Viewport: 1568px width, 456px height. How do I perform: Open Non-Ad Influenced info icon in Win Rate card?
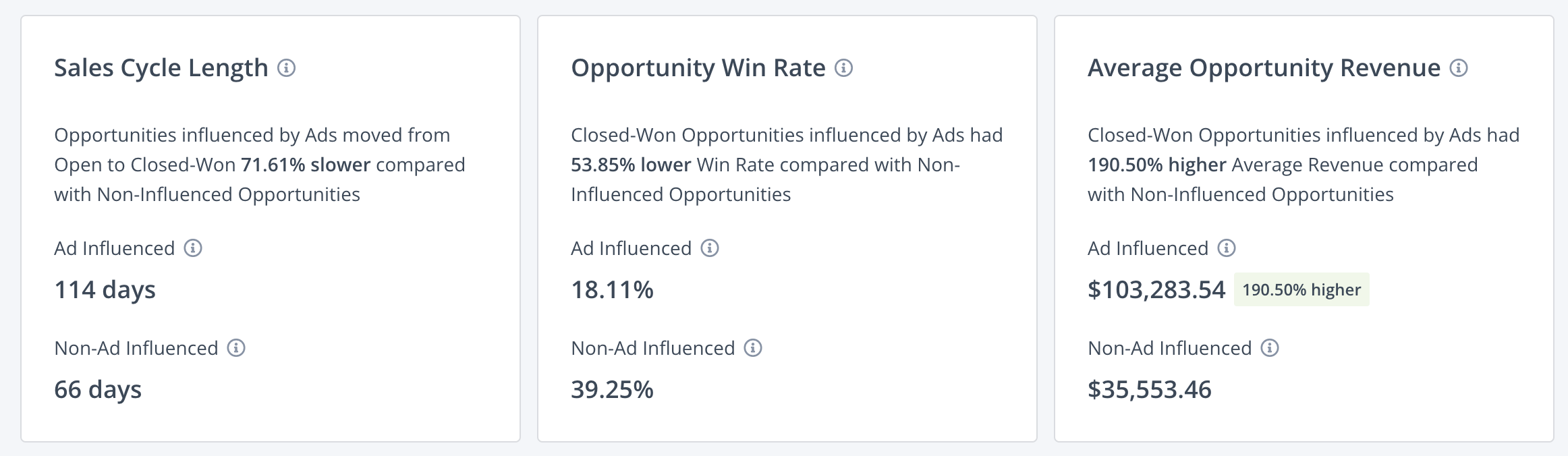tap(753, 348)
